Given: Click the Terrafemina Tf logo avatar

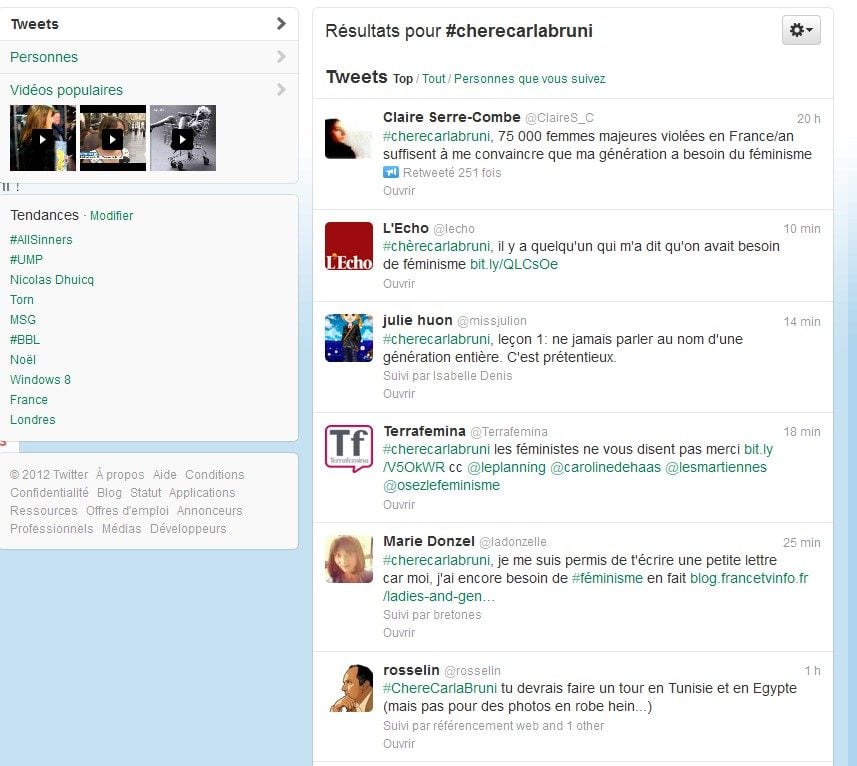Looking at the screenshot, I should coord(348,448).
